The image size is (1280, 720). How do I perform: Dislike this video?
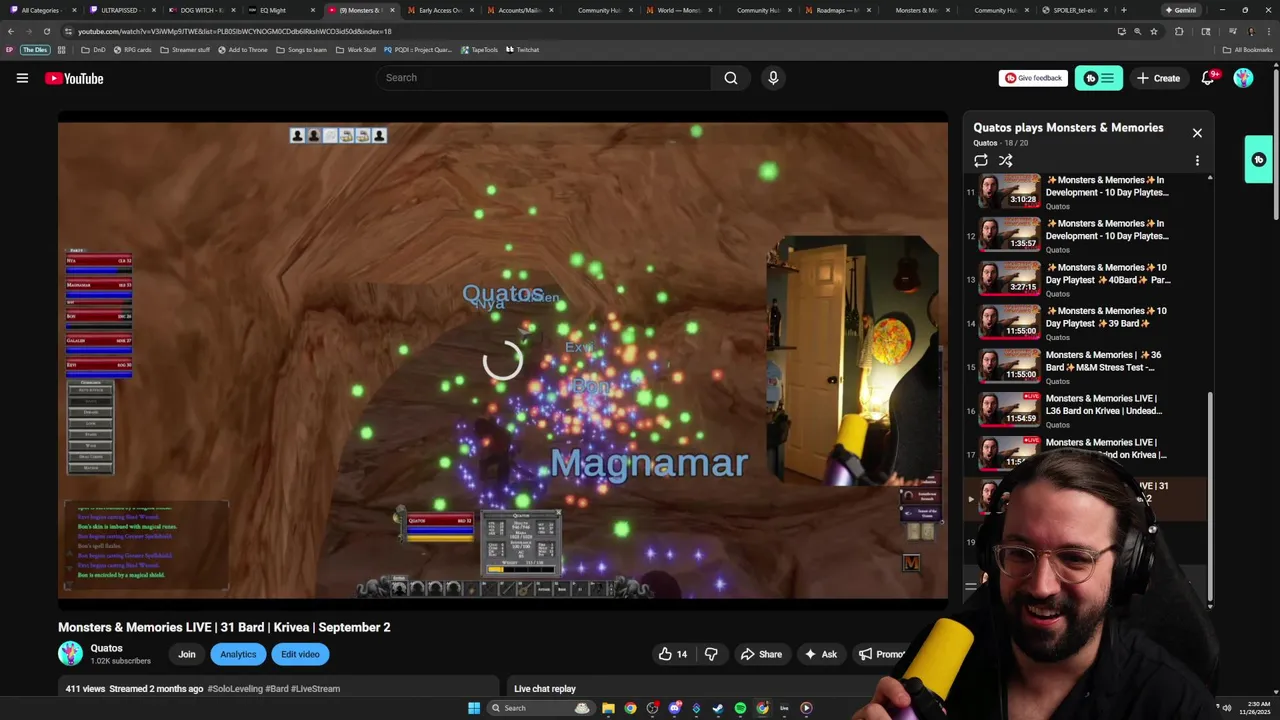pyautogui.click(x=711, y=654)
